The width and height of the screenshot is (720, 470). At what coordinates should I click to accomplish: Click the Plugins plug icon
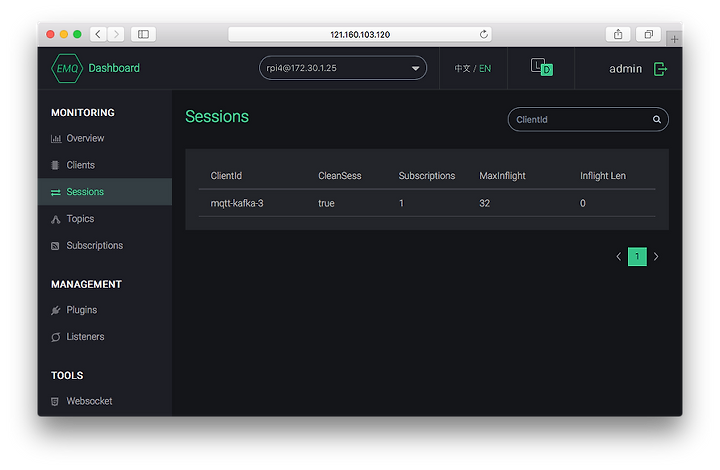[56, 310]
